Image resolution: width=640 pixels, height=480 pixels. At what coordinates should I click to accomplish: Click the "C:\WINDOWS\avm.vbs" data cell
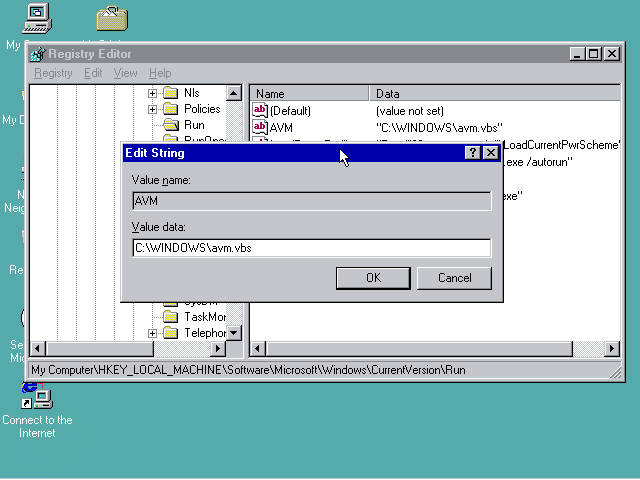pos(439,128)
